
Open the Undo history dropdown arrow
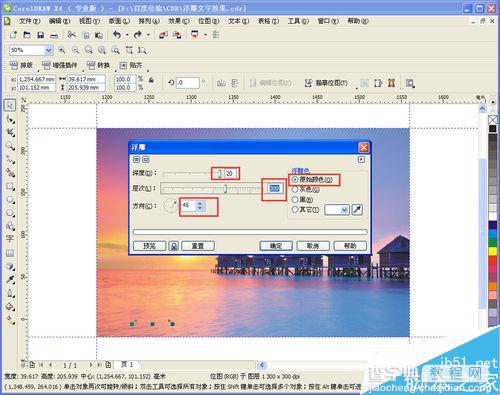coord(127,35)
